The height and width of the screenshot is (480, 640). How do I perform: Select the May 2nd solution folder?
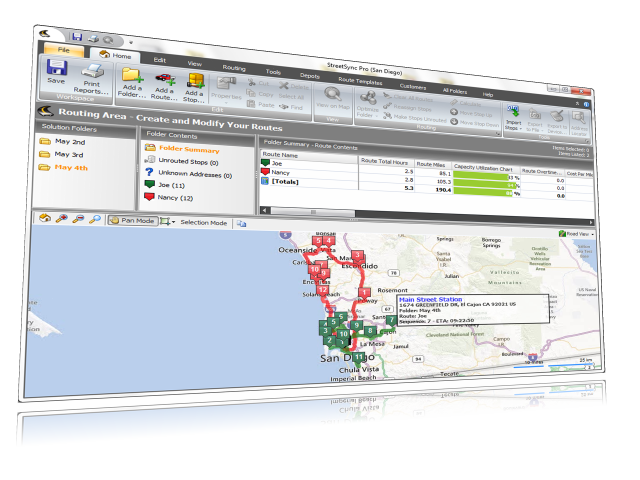point(68,141)
